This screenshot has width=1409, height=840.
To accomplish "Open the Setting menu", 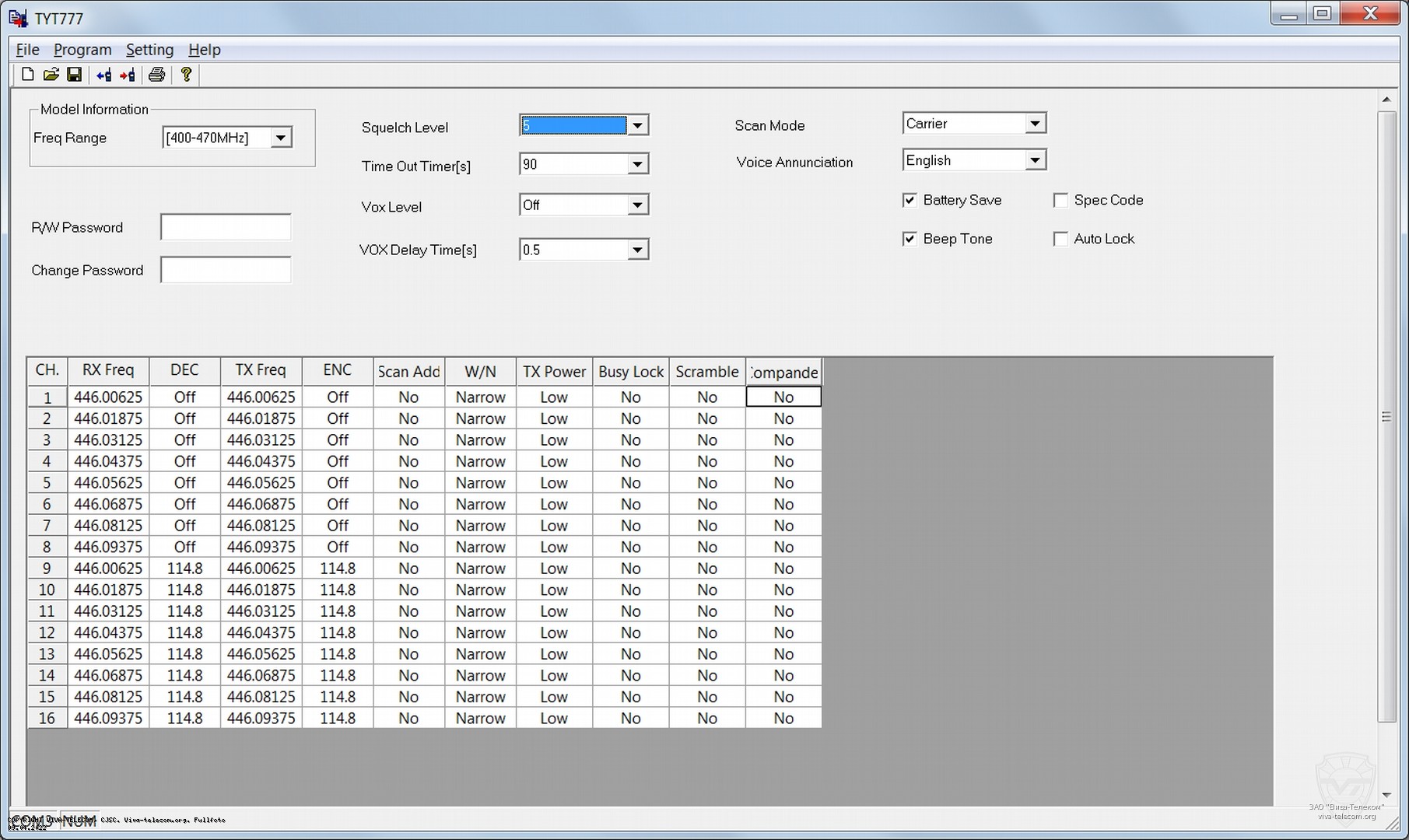I will (149, 50).
